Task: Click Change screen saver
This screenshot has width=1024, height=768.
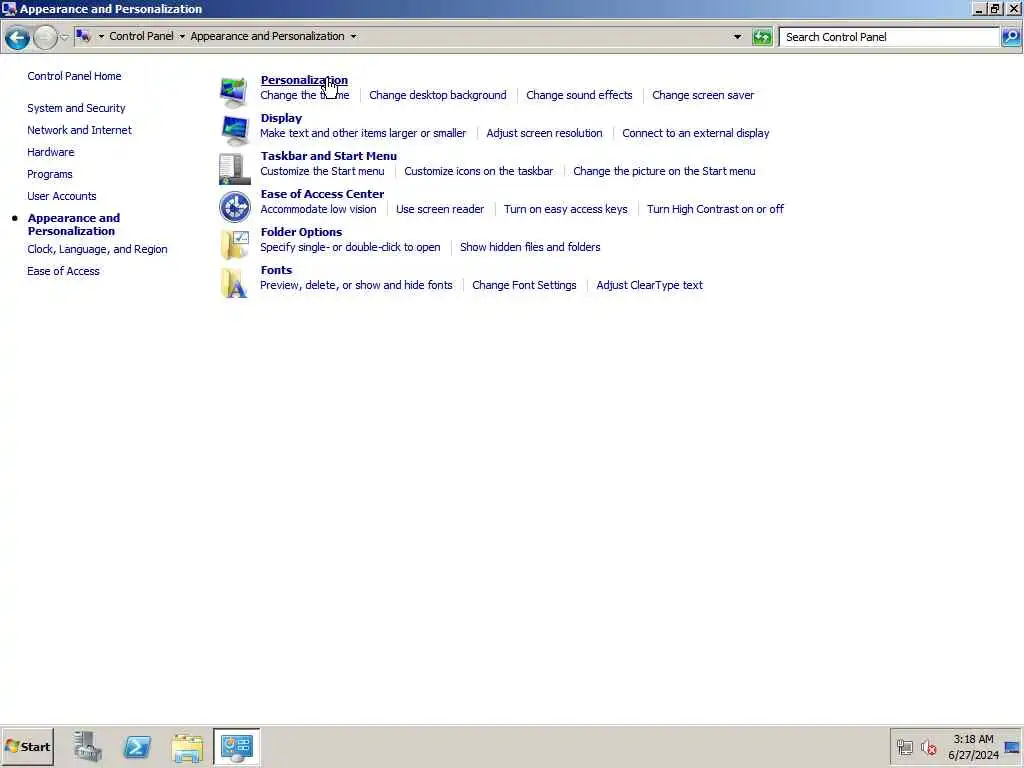Action: point(703,95)
